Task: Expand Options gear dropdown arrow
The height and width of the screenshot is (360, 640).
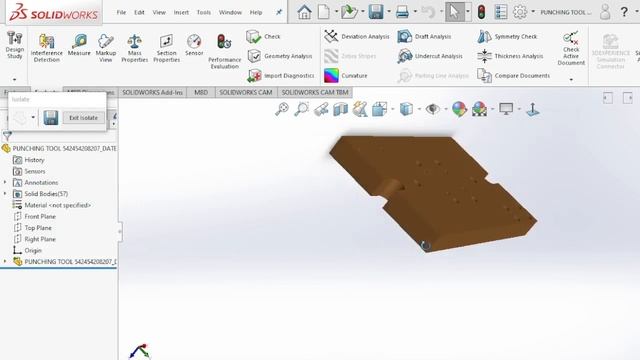Action: click(533, 12)
